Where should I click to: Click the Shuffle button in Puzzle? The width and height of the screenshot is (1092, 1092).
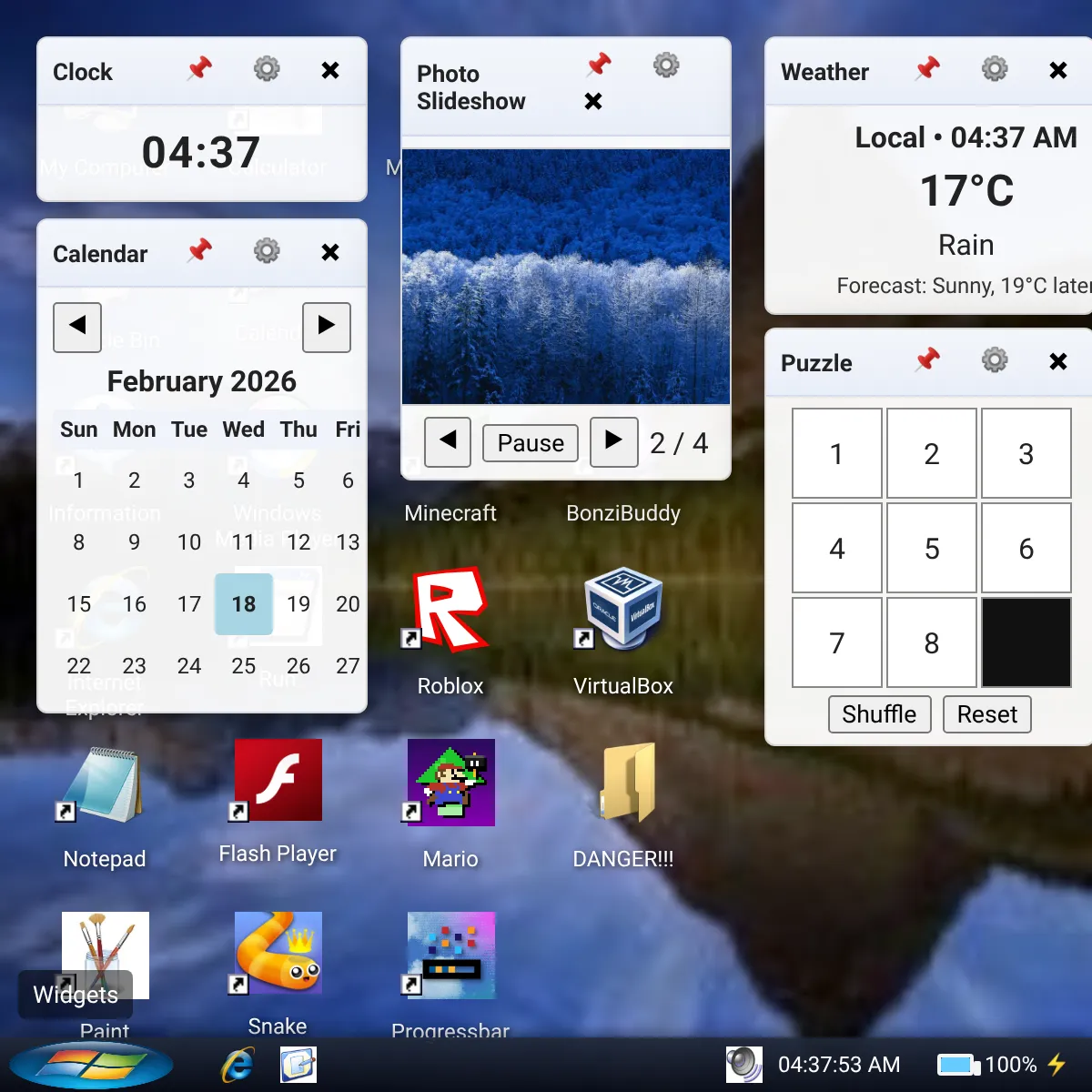(879, 714)
